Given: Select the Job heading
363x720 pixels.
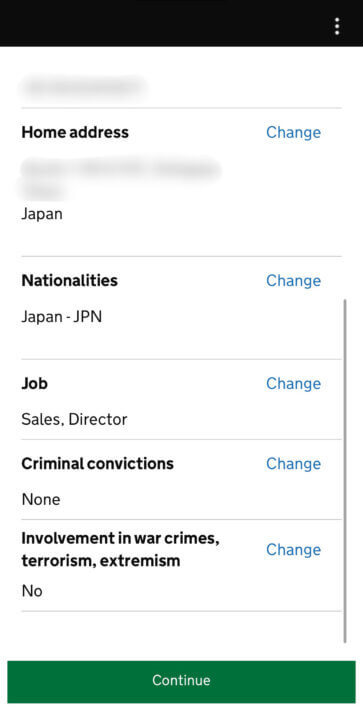Looking at the screenshot, I should tap(34, 383).
